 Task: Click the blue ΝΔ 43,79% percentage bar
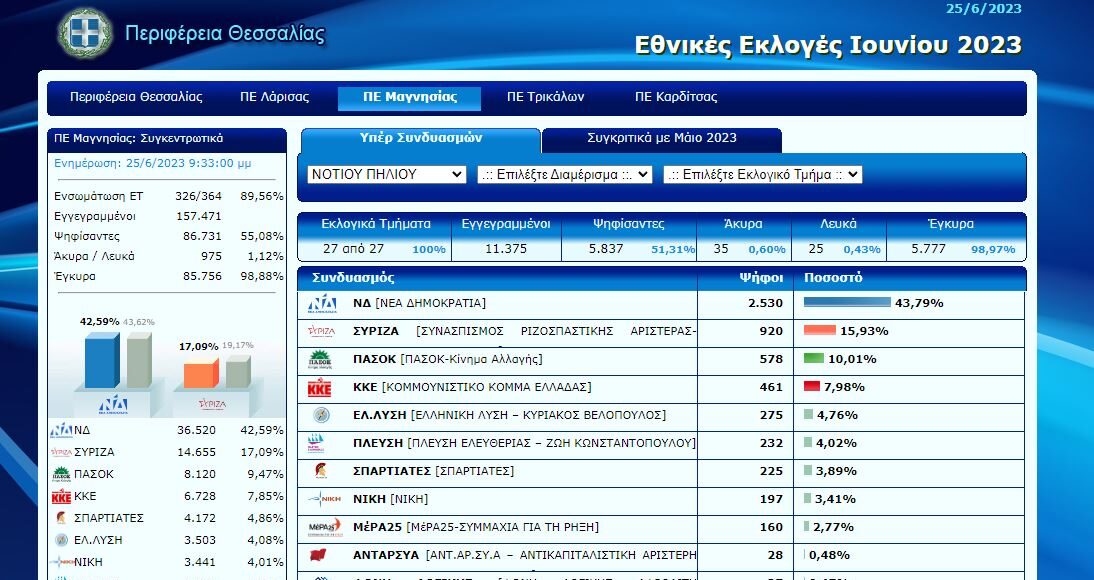click(x=847, y=302)
